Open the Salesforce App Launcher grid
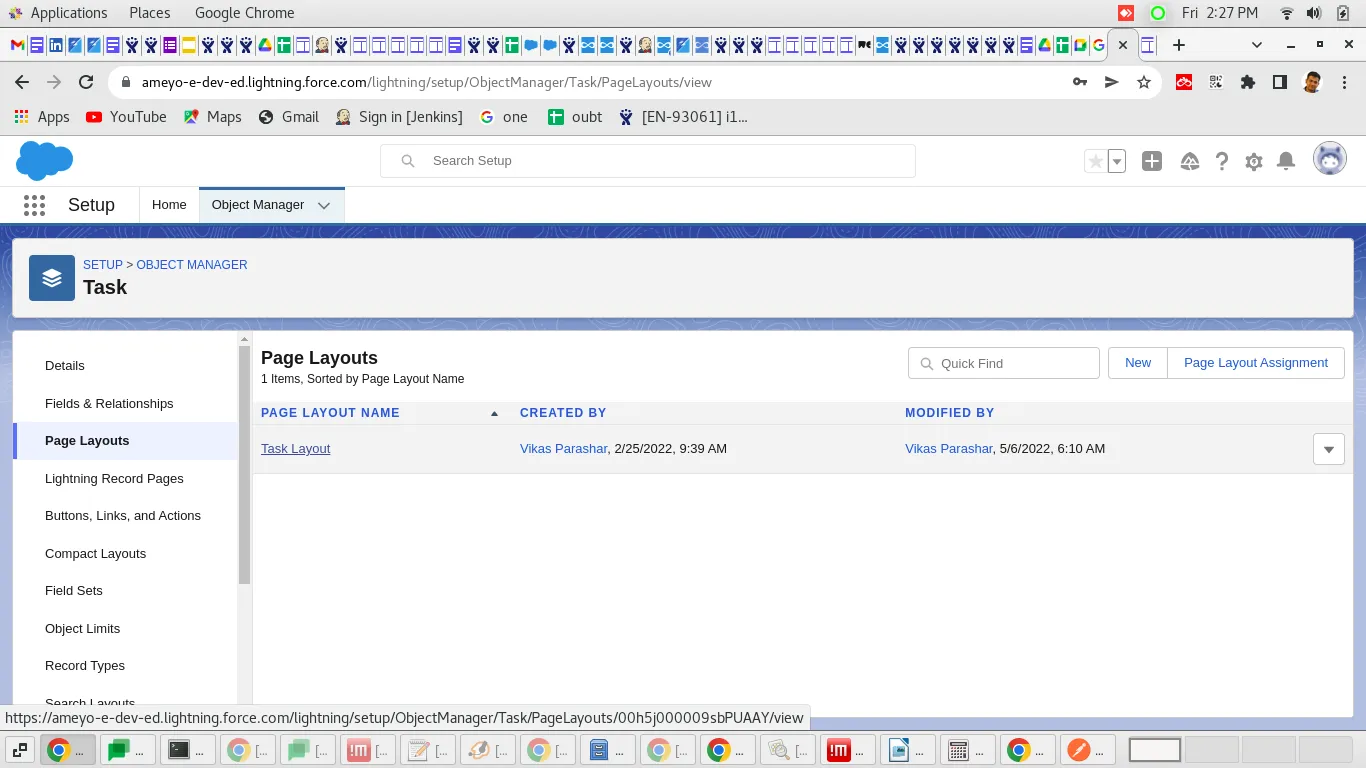The image size is (1366, 768). coord(34,205)
